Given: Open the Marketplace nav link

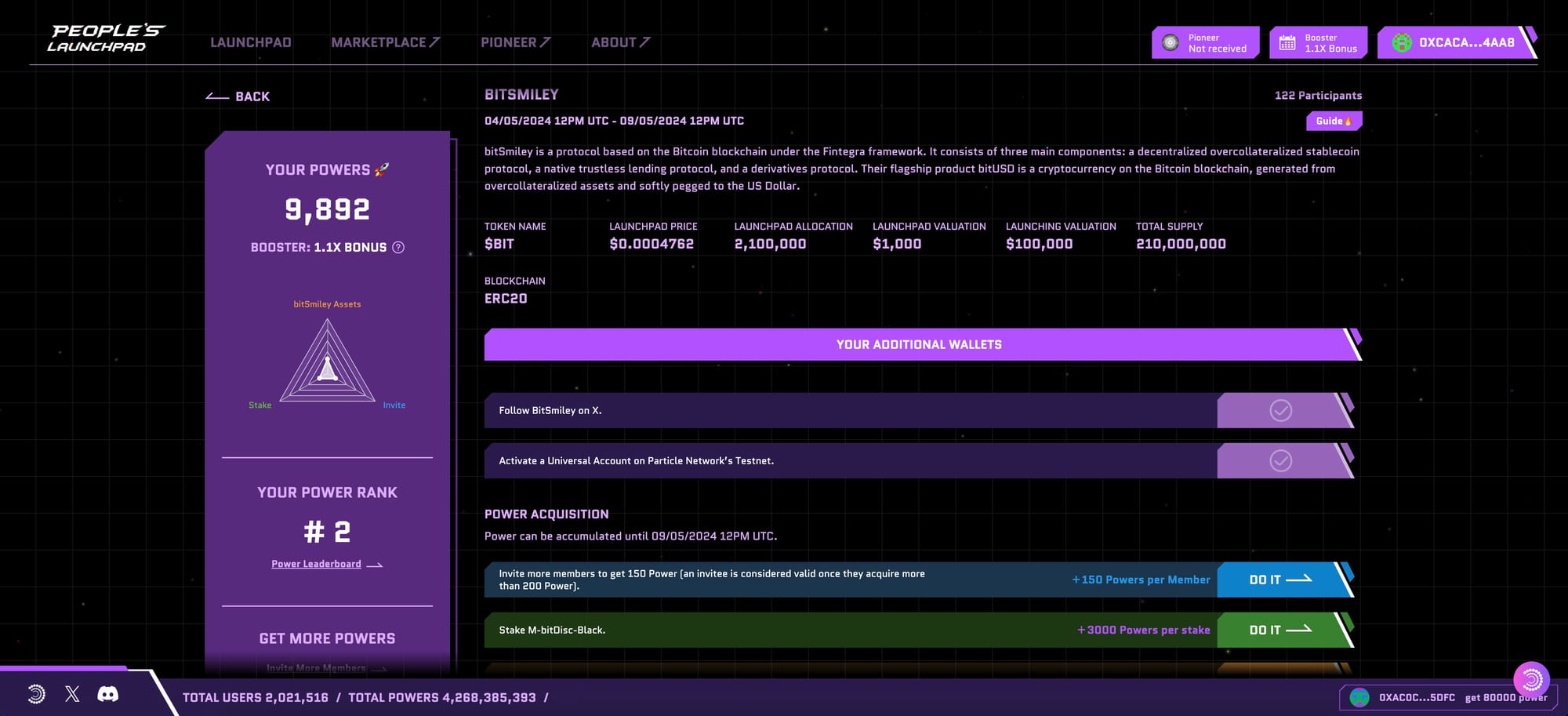Looking at the screenshot, I should (385, 42).
